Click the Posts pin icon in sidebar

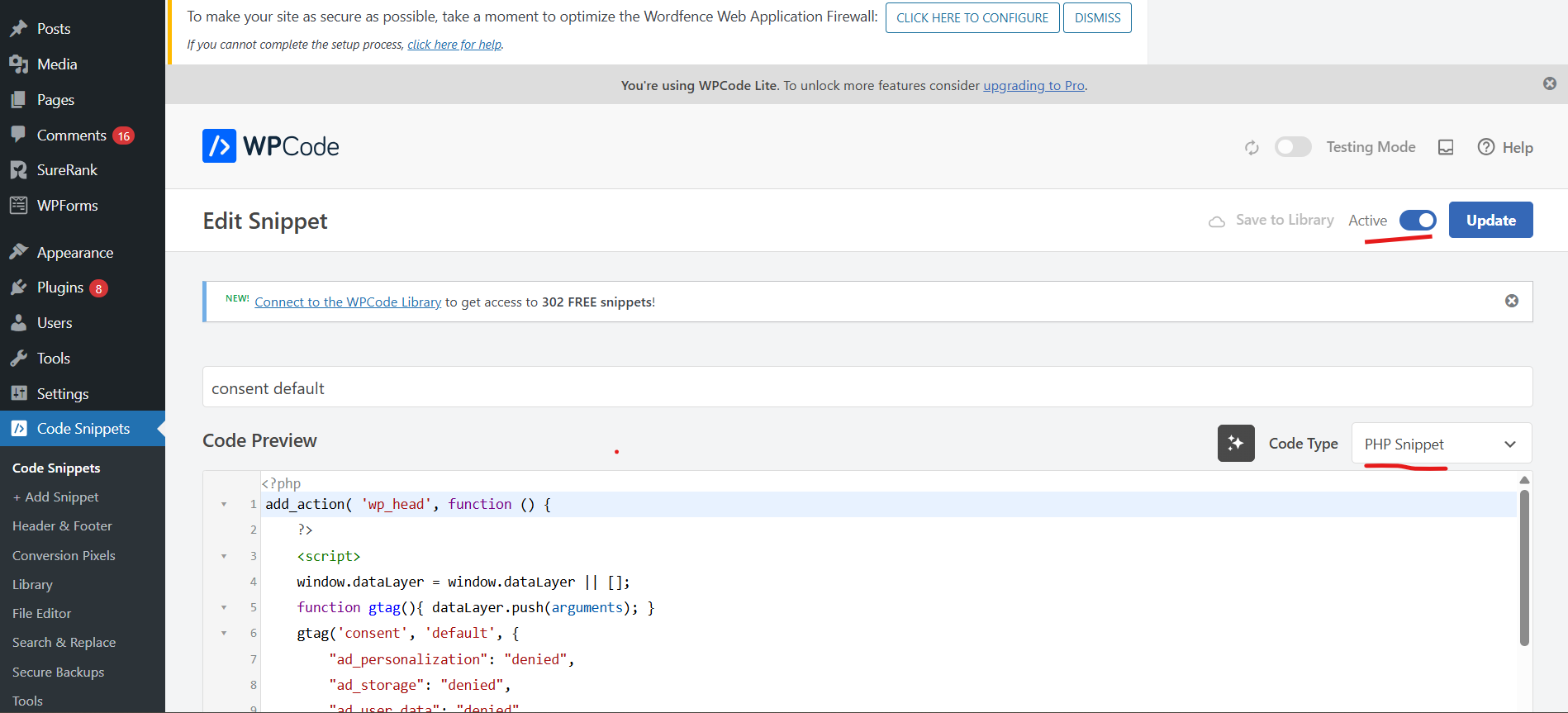point(19,28)
